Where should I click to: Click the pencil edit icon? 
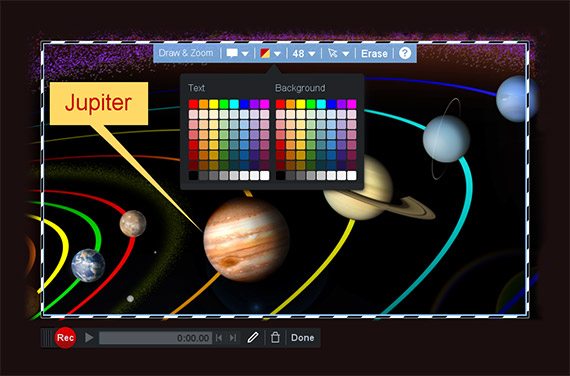pos(253,337)
